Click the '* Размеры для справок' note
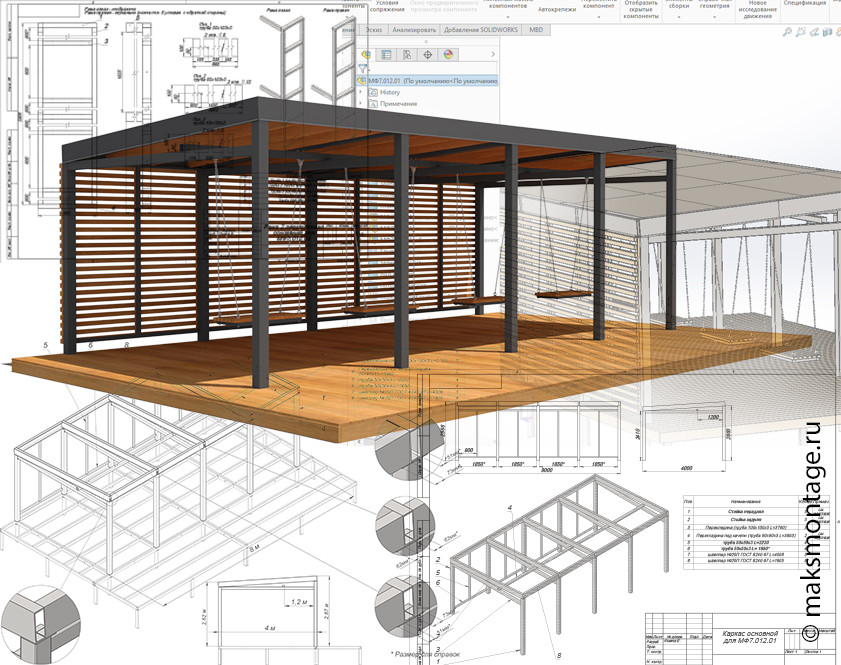Image resolution: width=841 pixels, height=665 pixels. [425, 654]
